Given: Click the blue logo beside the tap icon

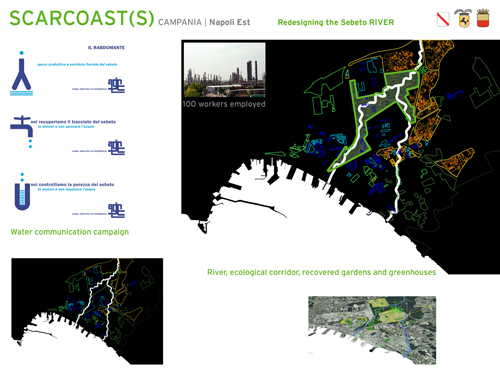Looking at the screenshot, I should pyautogui.click(x=116, y=147).
